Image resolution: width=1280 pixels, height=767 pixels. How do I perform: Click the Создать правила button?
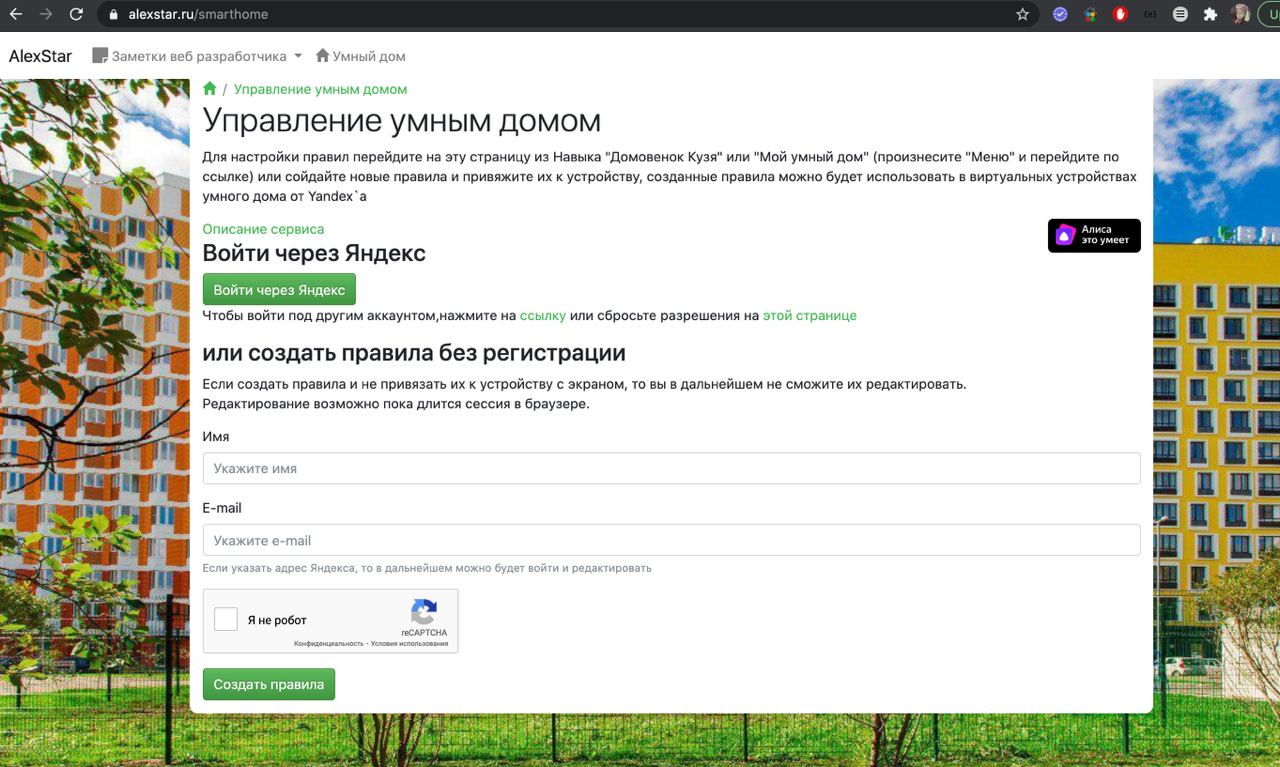[268, 685]
